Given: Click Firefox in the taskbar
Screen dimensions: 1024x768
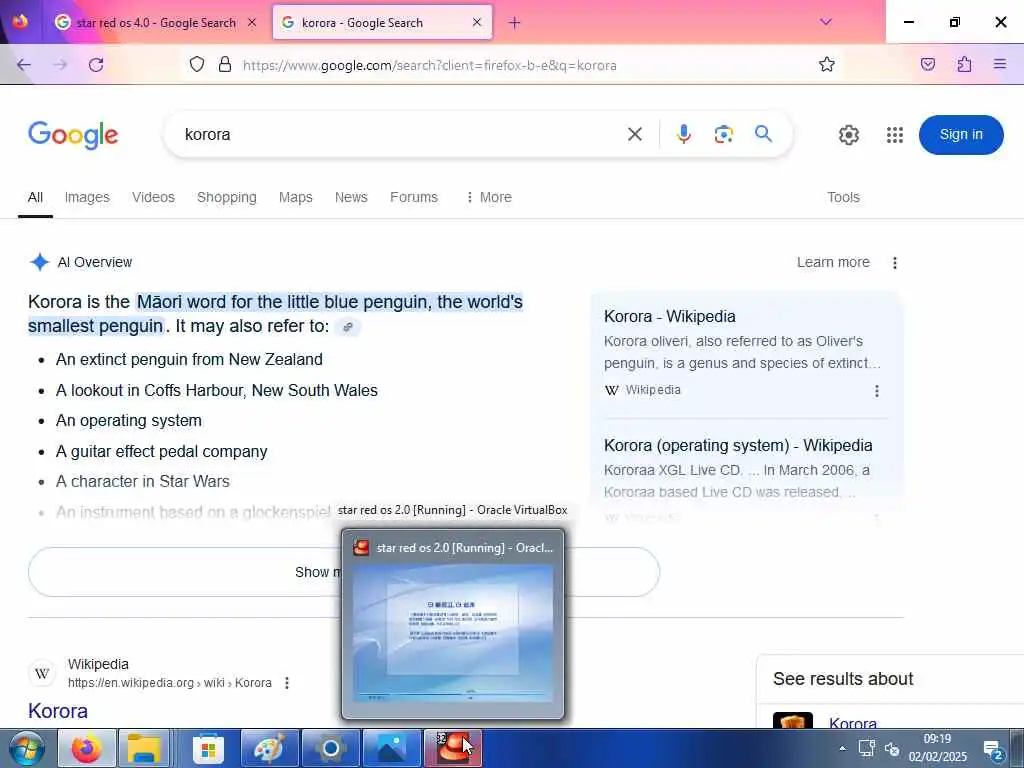Looking at the screenshot, I should (86, 748).
